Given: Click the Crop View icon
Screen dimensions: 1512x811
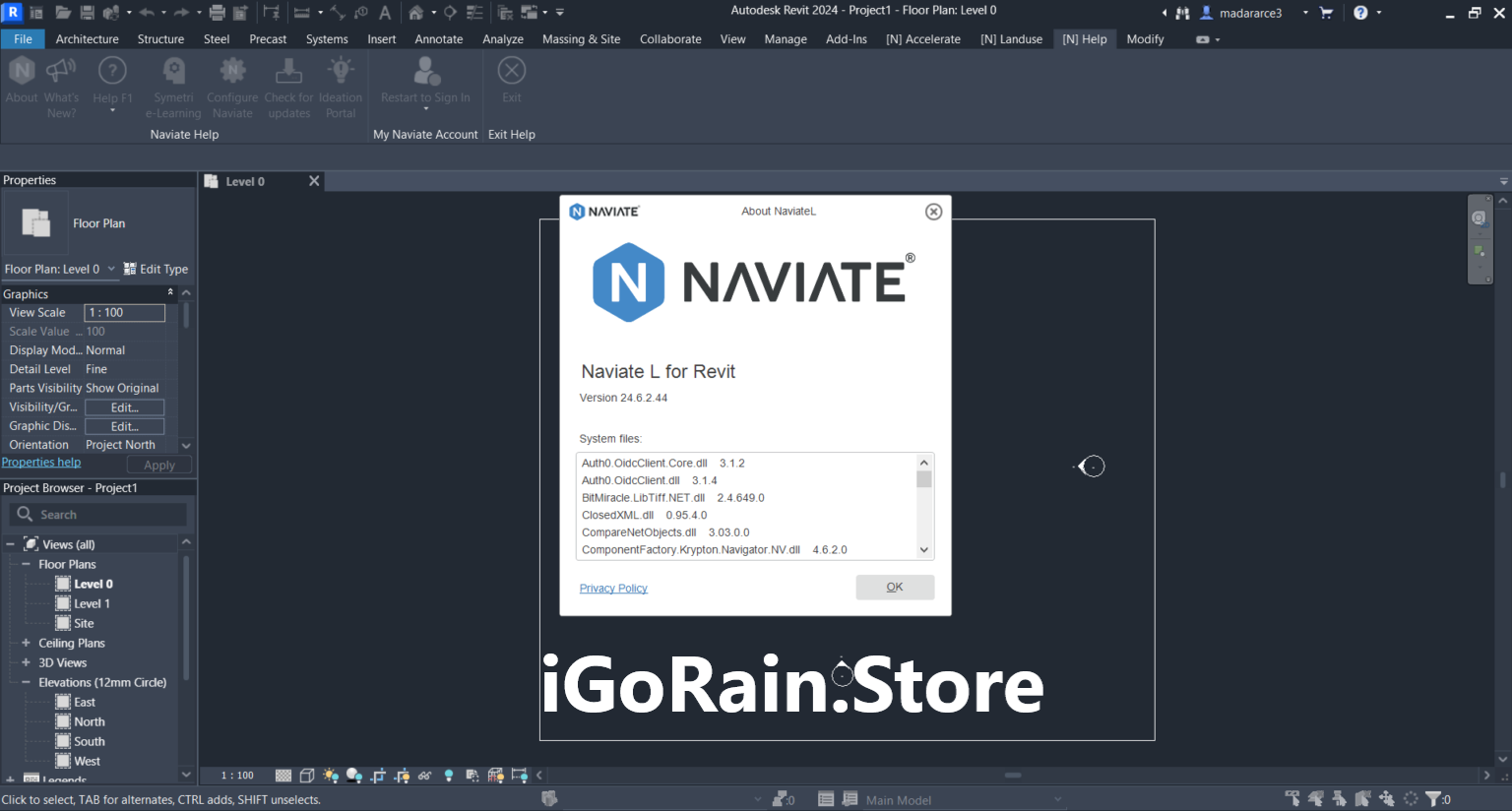Looking at the screenshot, I should [x=378, y=776].
